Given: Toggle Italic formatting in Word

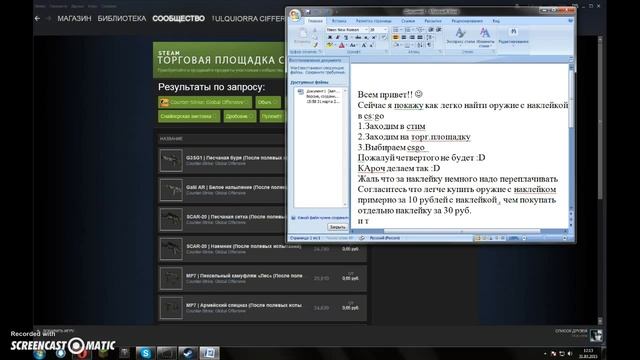Looking at the screenshot, I should point(338,38).
